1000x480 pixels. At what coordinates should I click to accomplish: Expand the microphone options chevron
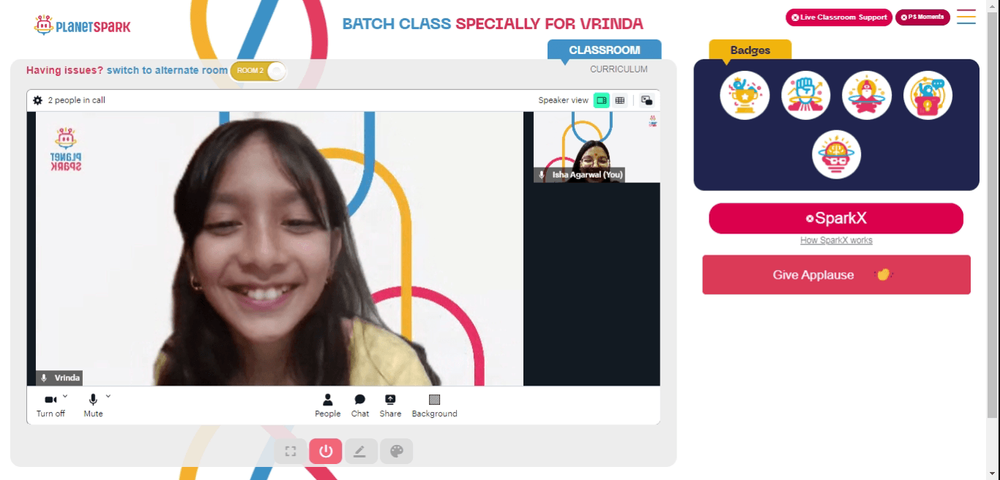pos(108,396)
